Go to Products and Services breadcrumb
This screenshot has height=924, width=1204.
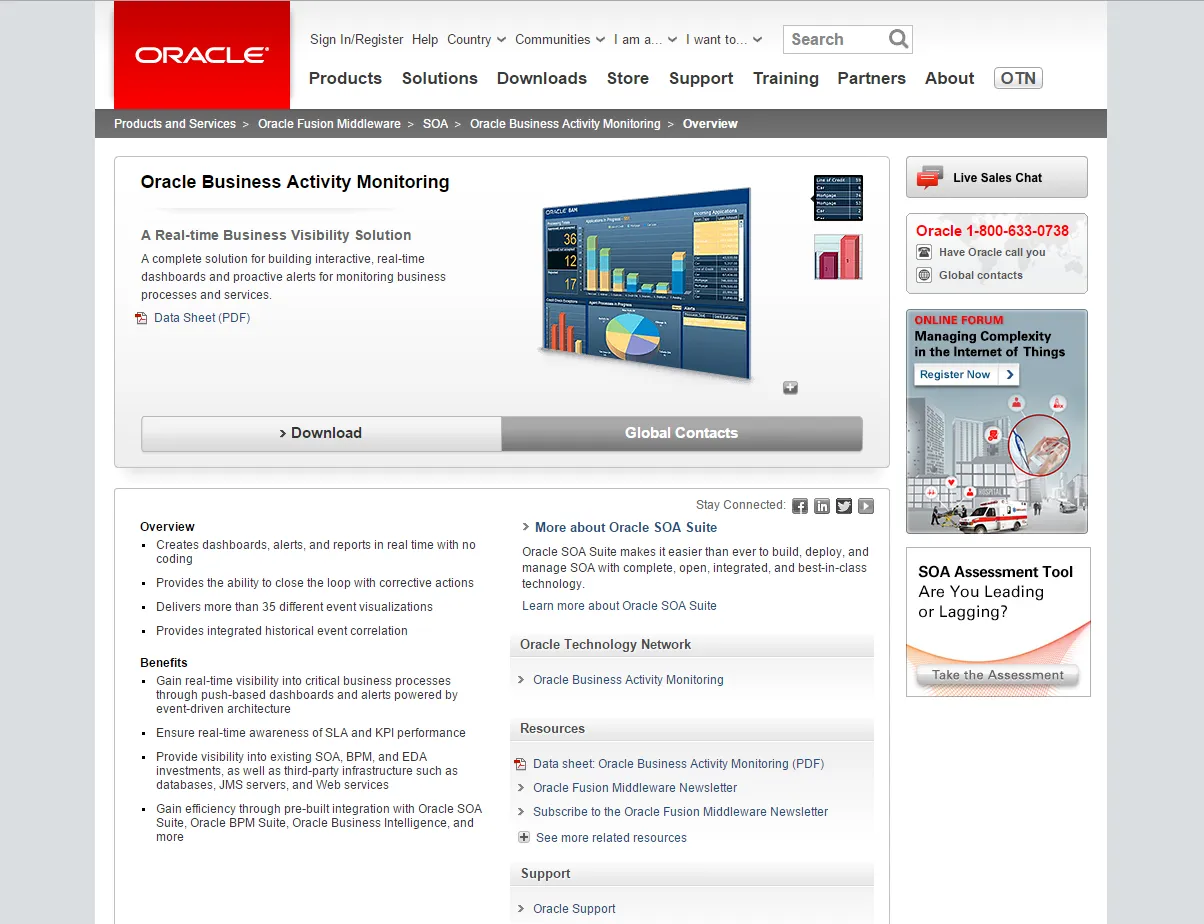click(x=175, y=124)
